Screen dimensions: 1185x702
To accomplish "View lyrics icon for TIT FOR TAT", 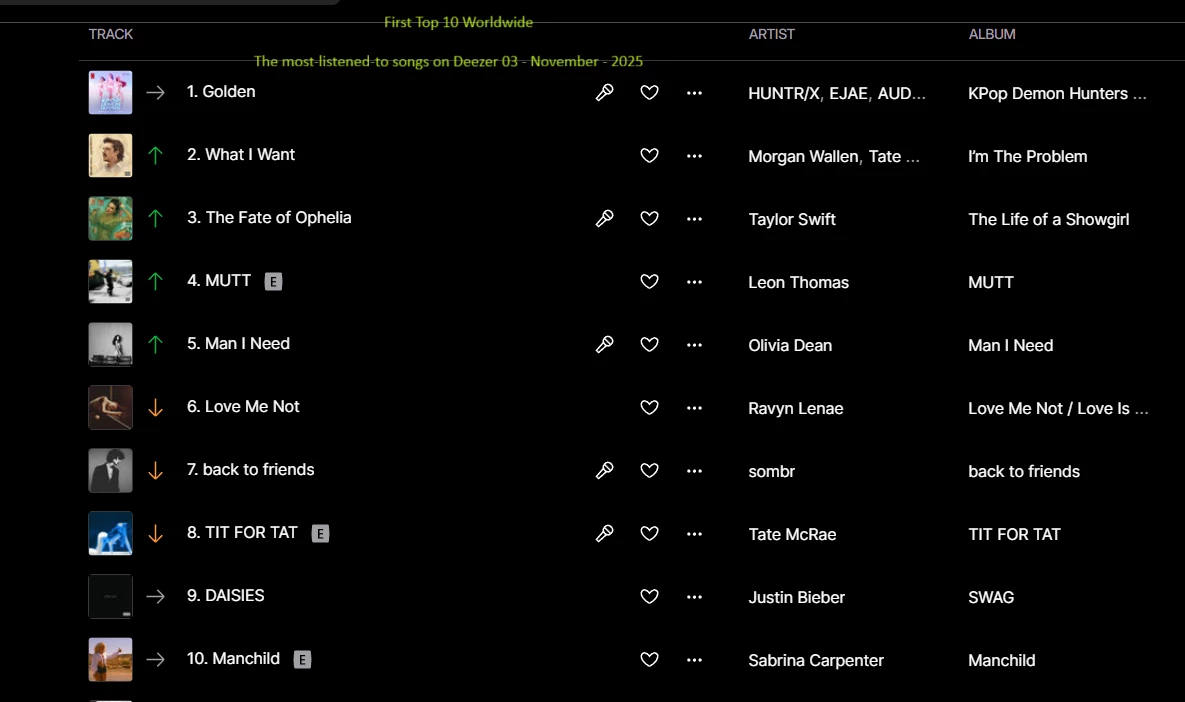I will [x=605, y=533].
